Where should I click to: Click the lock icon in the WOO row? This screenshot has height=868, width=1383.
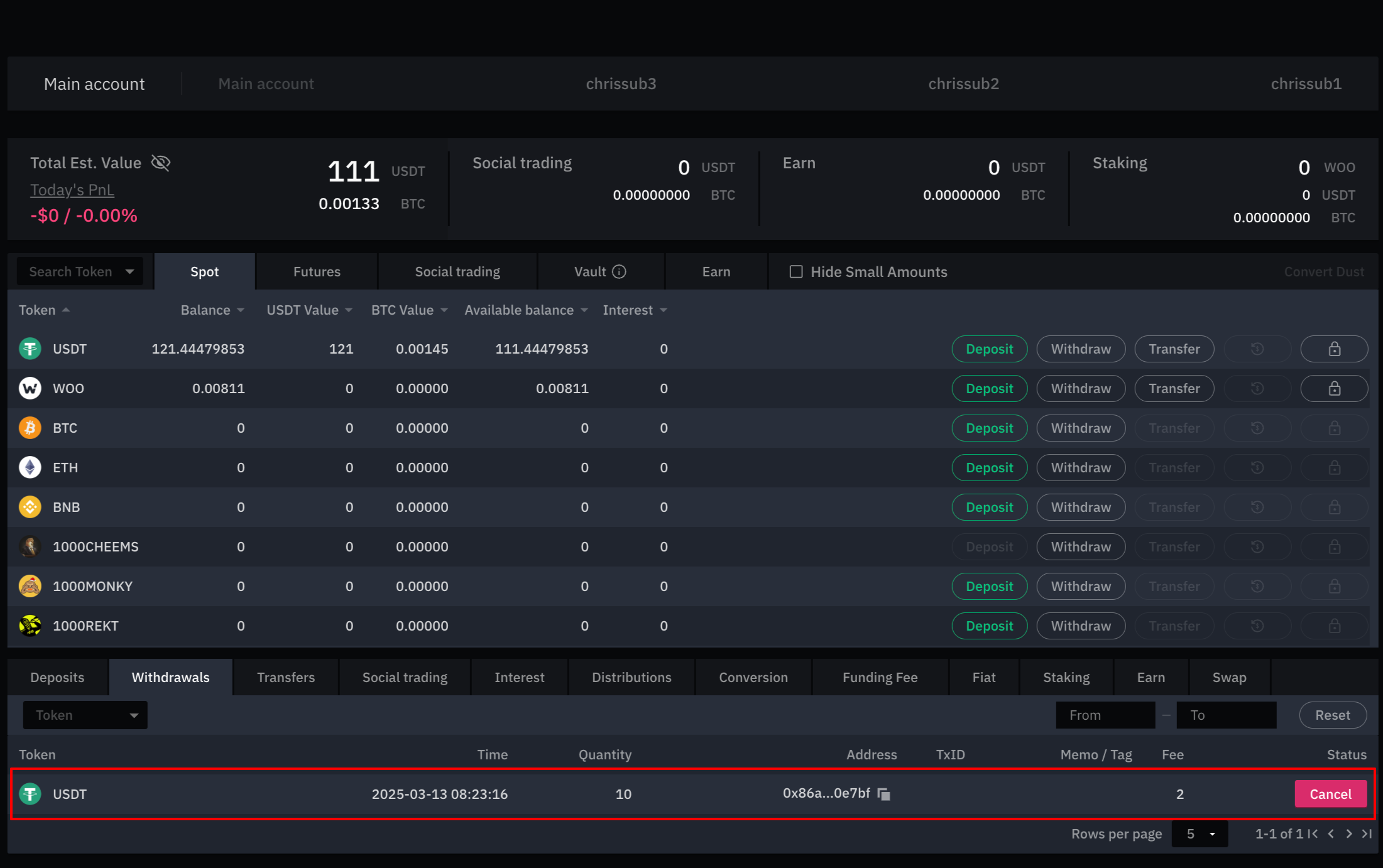point(1334,389)
